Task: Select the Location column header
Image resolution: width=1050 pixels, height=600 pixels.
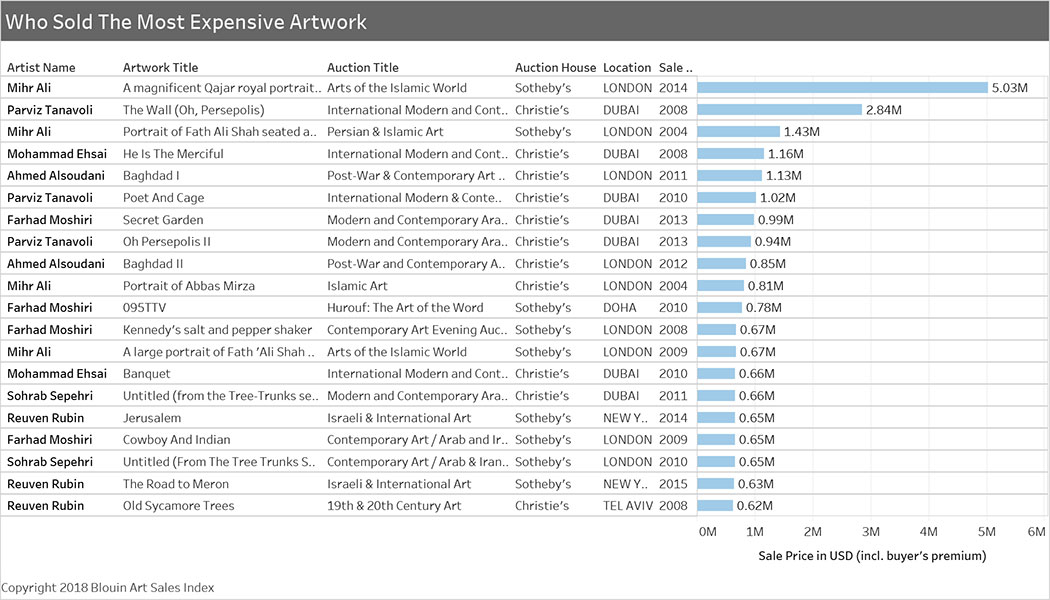Action: point(627,68)
